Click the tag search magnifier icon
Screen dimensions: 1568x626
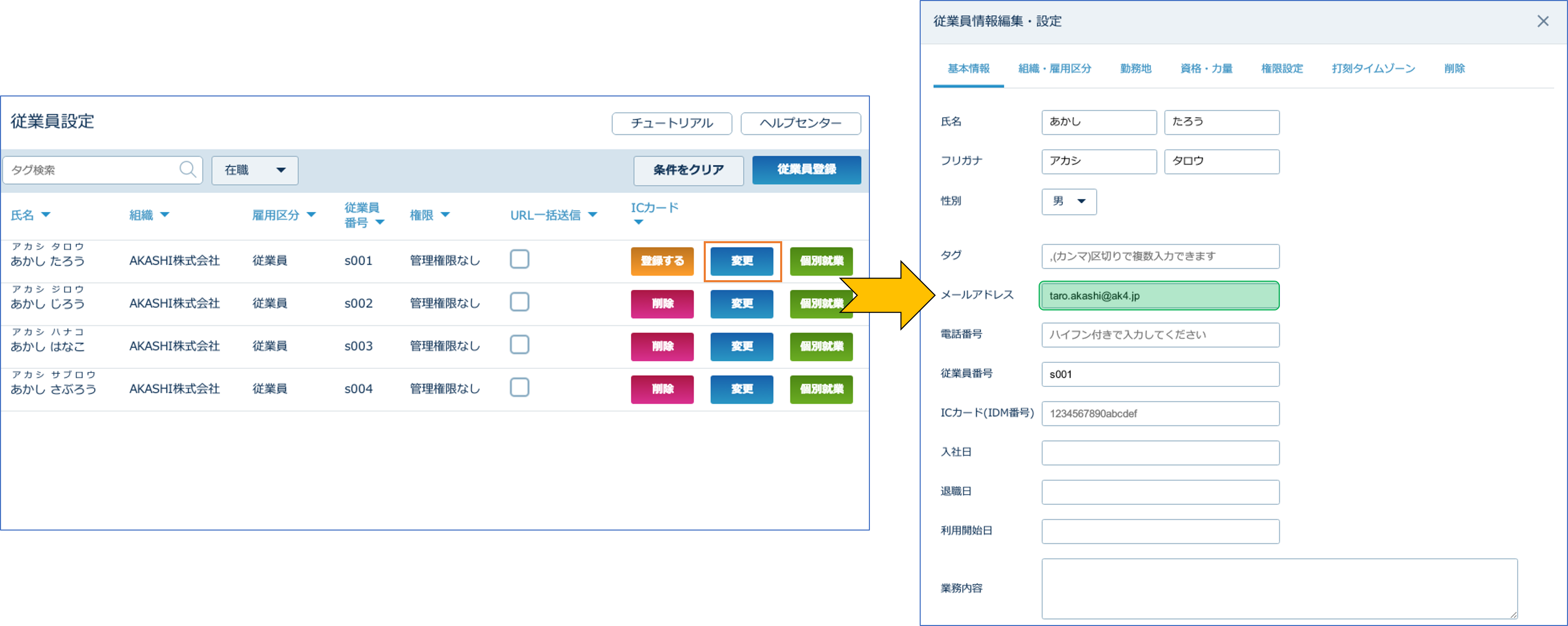[188, 170]
